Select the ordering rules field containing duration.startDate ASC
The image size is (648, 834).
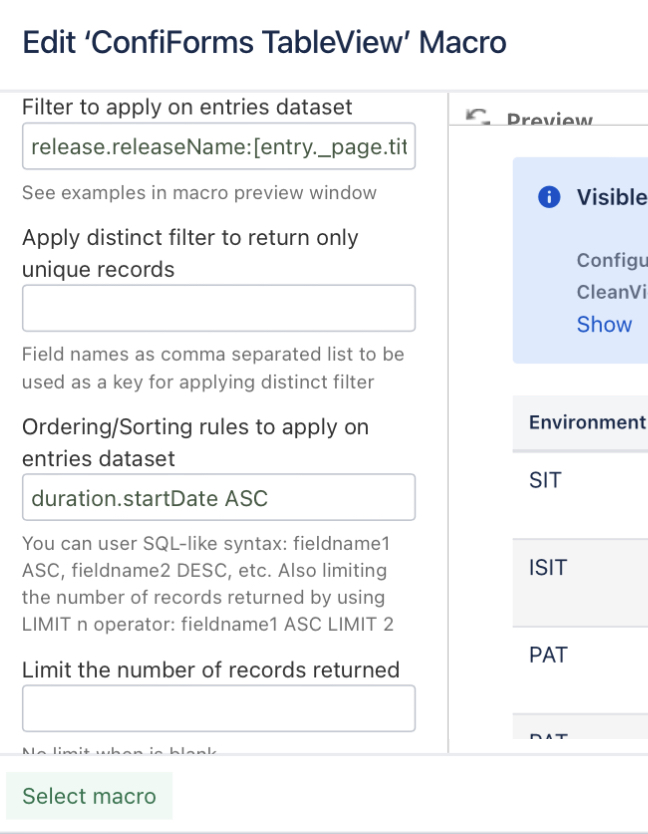click(x=218, y=496)
